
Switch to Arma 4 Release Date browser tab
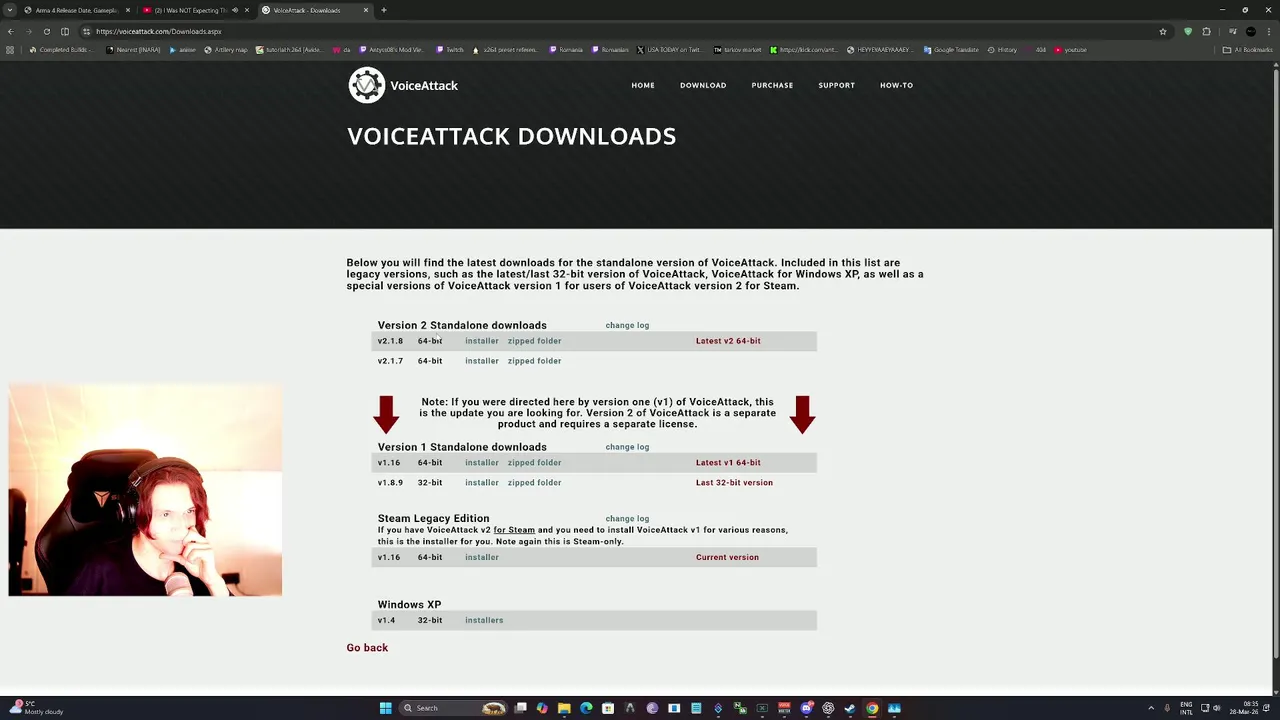click(77, 10)
